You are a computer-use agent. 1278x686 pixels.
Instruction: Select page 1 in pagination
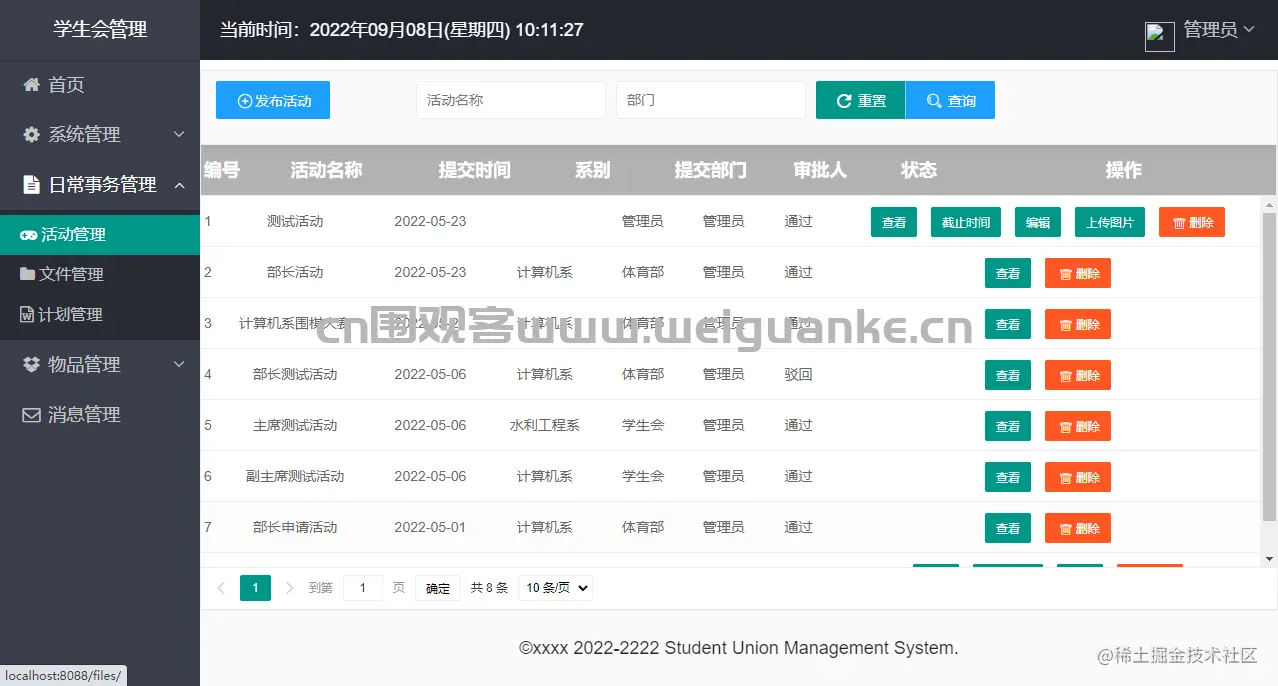click(x=255, y=588)
